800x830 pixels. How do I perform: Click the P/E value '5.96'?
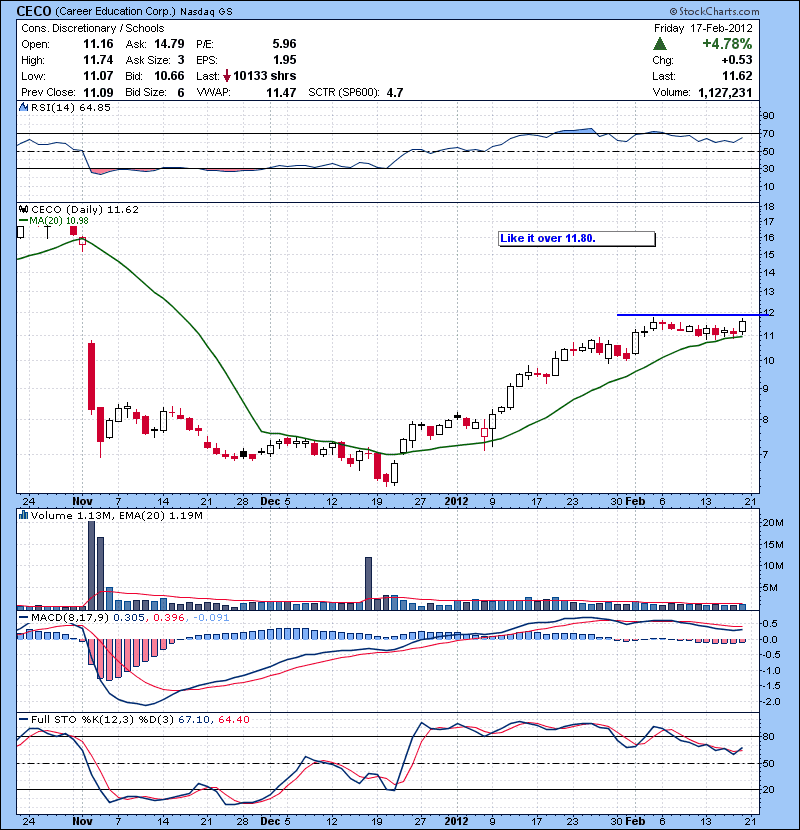tap(284, 44)
